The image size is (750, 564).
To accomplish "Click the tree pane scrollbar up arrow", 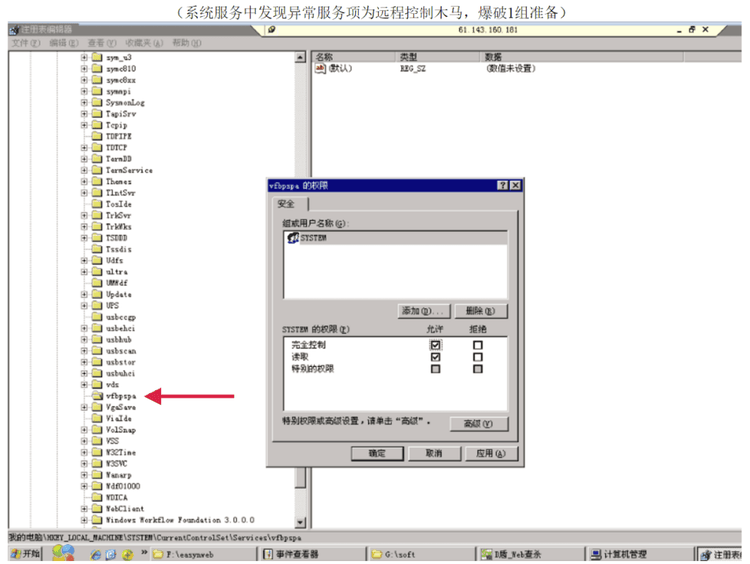I will pyautogui.click(x=299, y=58).
